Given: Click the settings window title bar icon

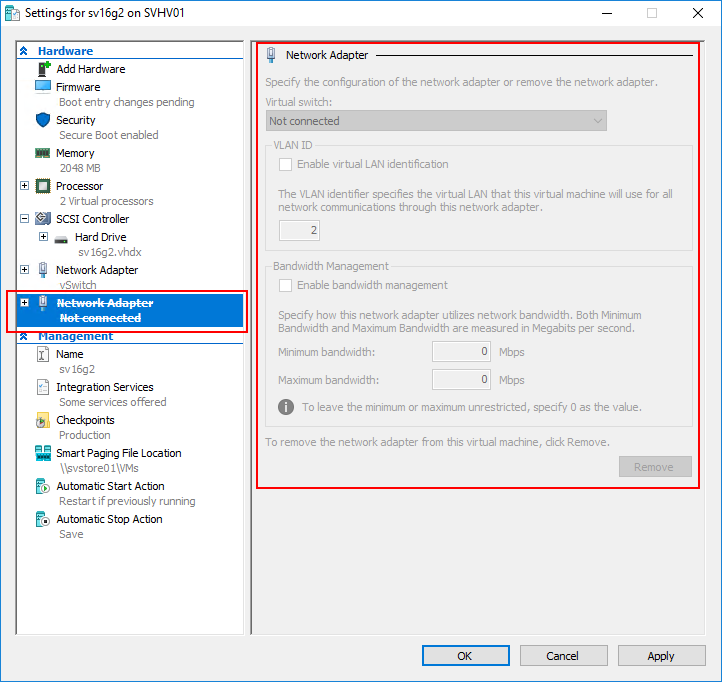Looking at the screenshot, I should [12, 13].
